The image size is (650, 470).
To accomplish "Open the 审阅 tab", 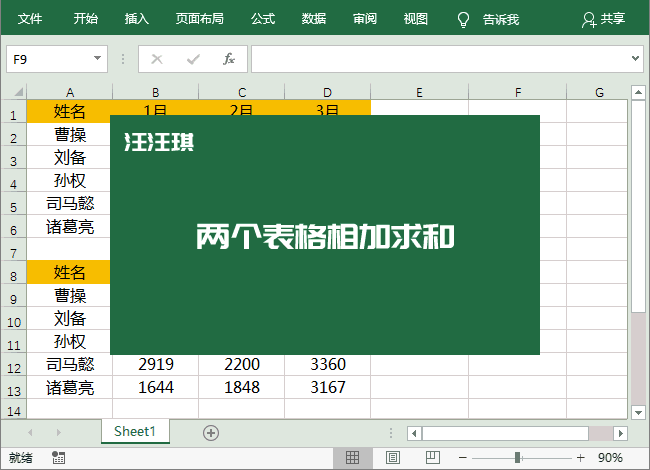I will [365, 19].
